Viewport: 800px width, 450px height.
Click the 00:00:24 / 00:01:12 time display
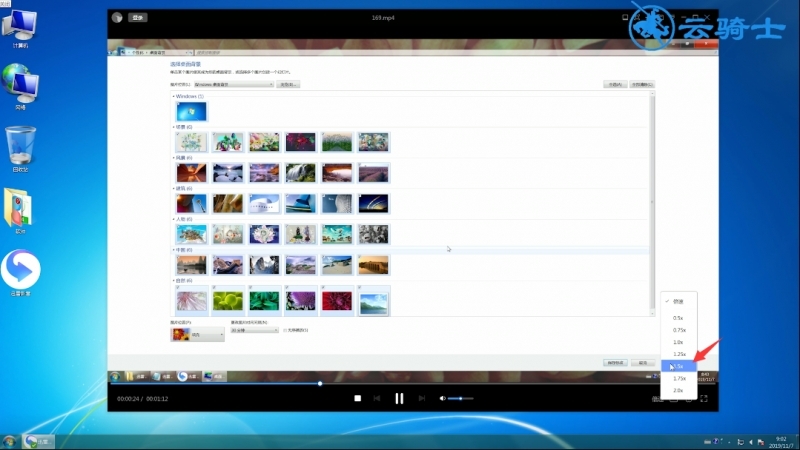142,399
